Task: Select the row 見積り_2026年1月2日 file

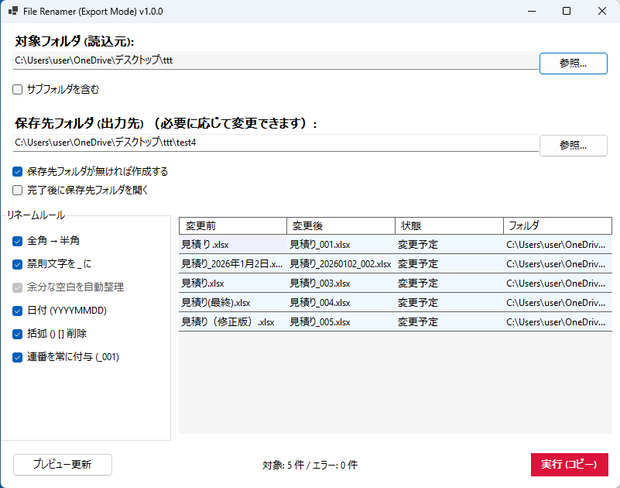Action: click(x=395, y=264)
